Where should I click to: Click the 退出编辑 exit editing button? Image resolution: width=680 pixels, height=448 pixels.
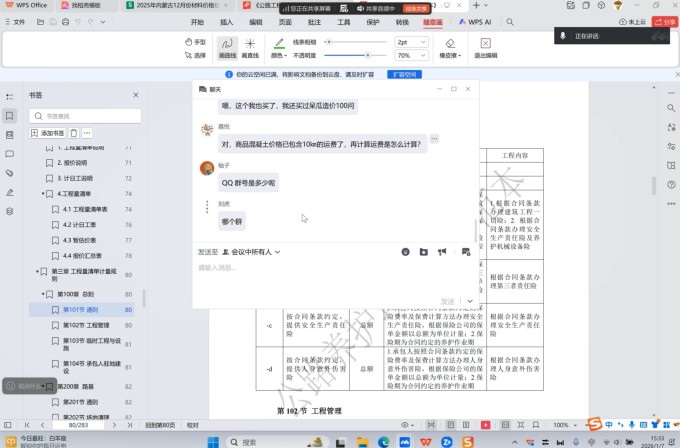486,47
